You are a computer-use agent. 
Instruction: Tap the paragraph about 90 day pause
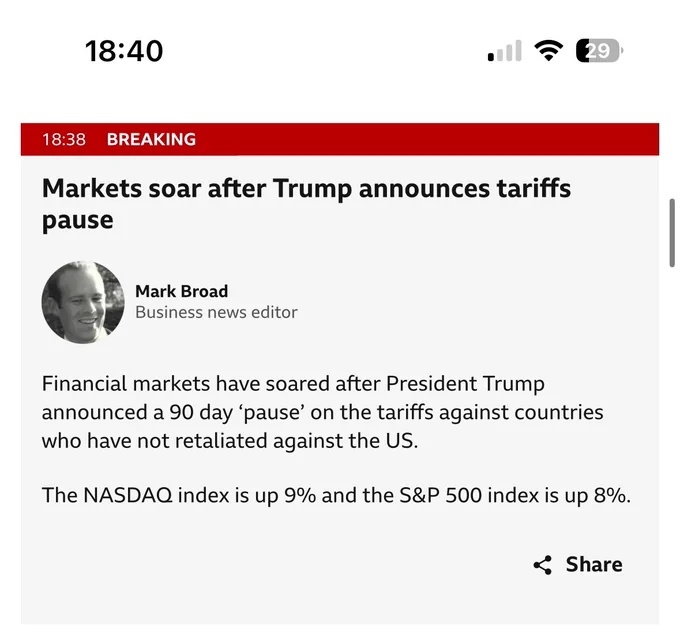322,412
